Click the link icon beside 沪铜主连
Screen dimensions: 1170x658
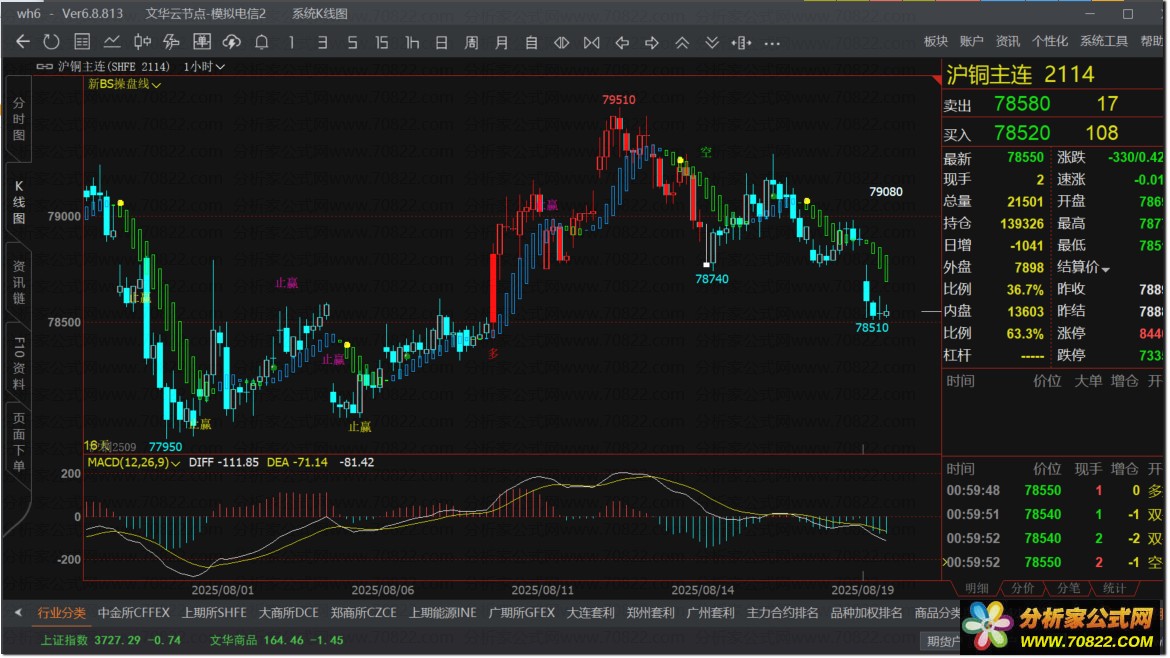[x=45, y=66]
